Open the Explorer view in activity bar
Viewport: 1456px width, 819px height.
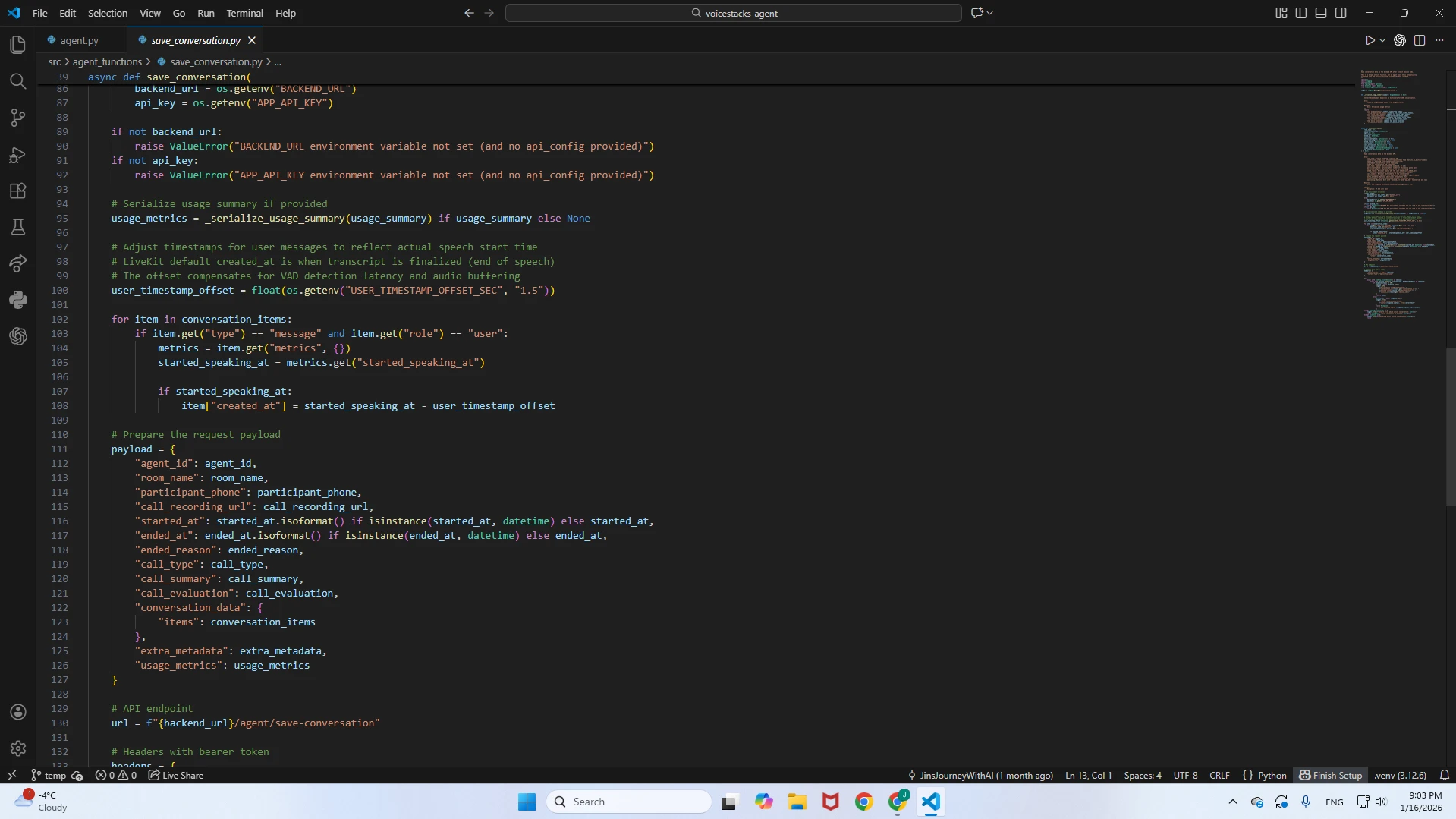pyautogui.click(x=18, y=45)
